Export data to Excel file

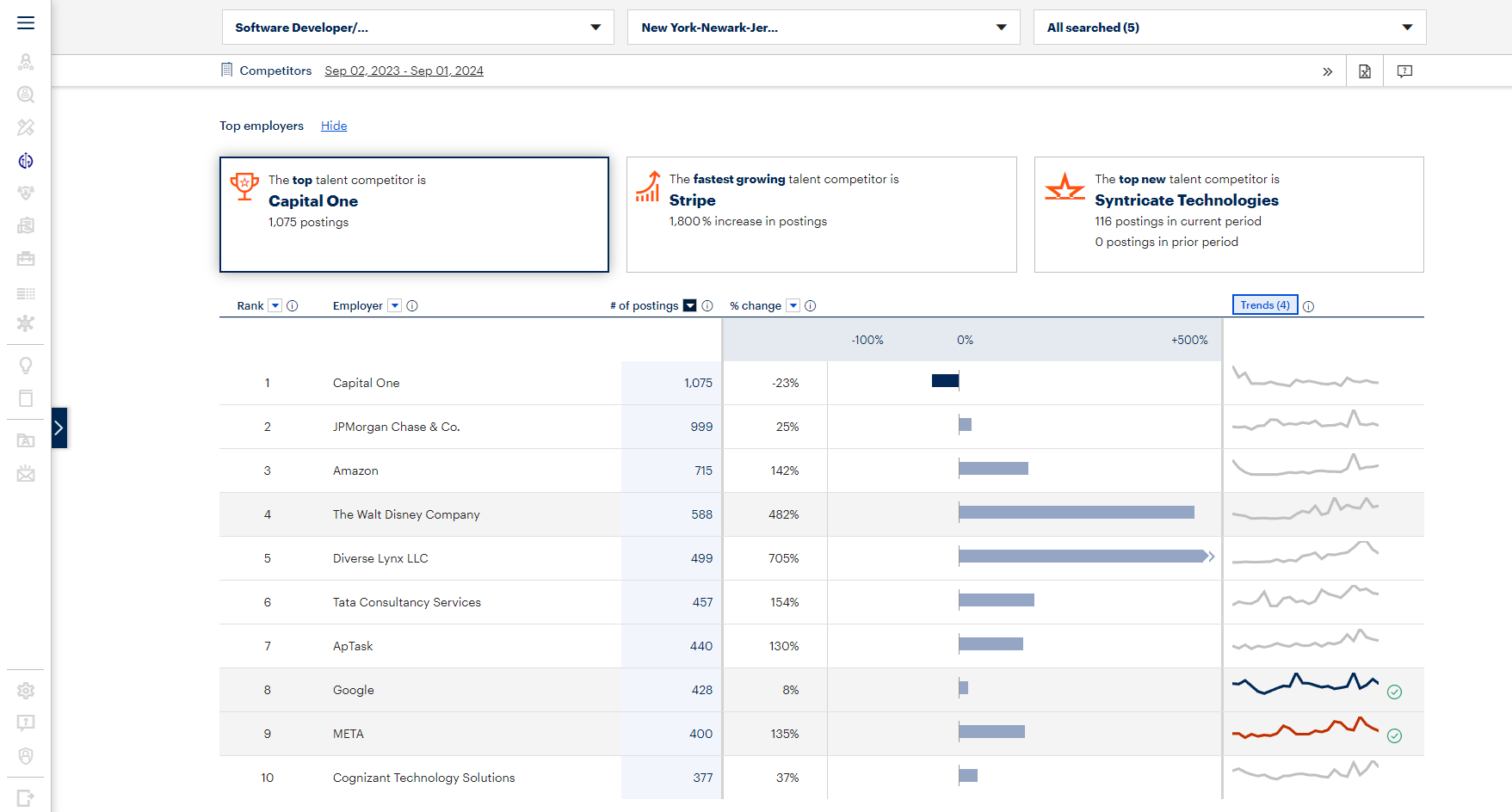click(1365, 71)
